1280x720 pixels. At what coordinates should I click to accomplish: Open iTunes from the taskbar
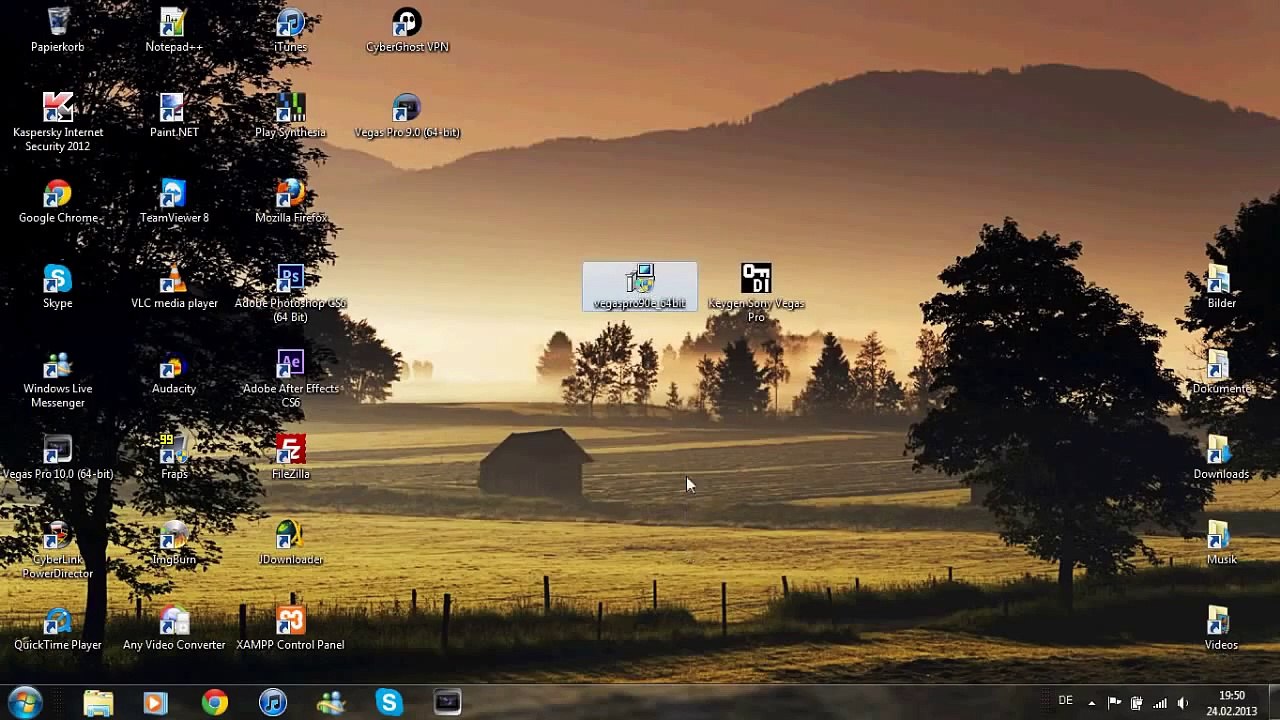coord(272,703)
